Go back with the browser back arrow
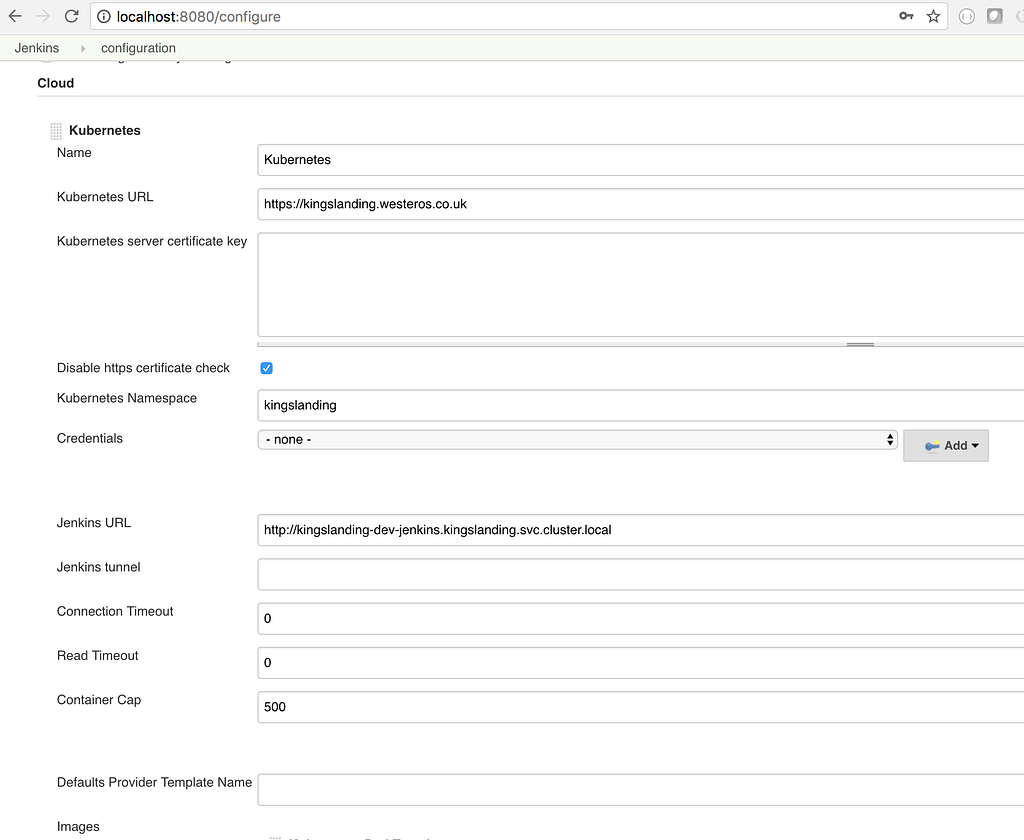Viewport: 1024px width, 840px height. click(x=15, y=16)
